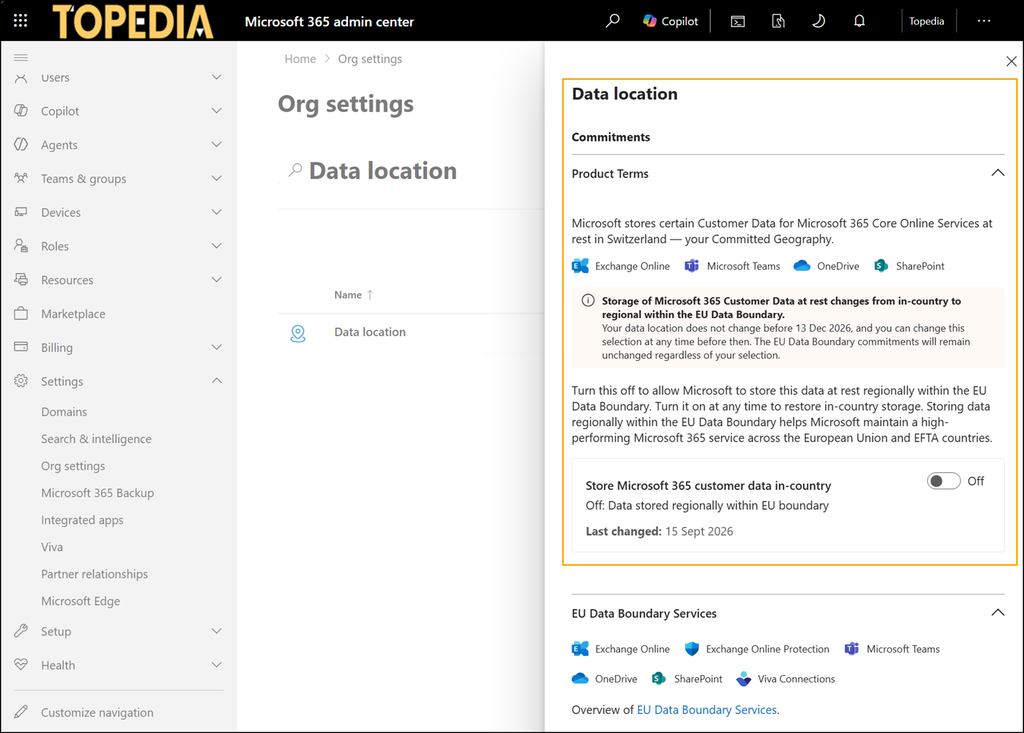This screenshot has width=1024, height=733.
Task: Expand the Roles chevron
Action: [x=216, y=246]
